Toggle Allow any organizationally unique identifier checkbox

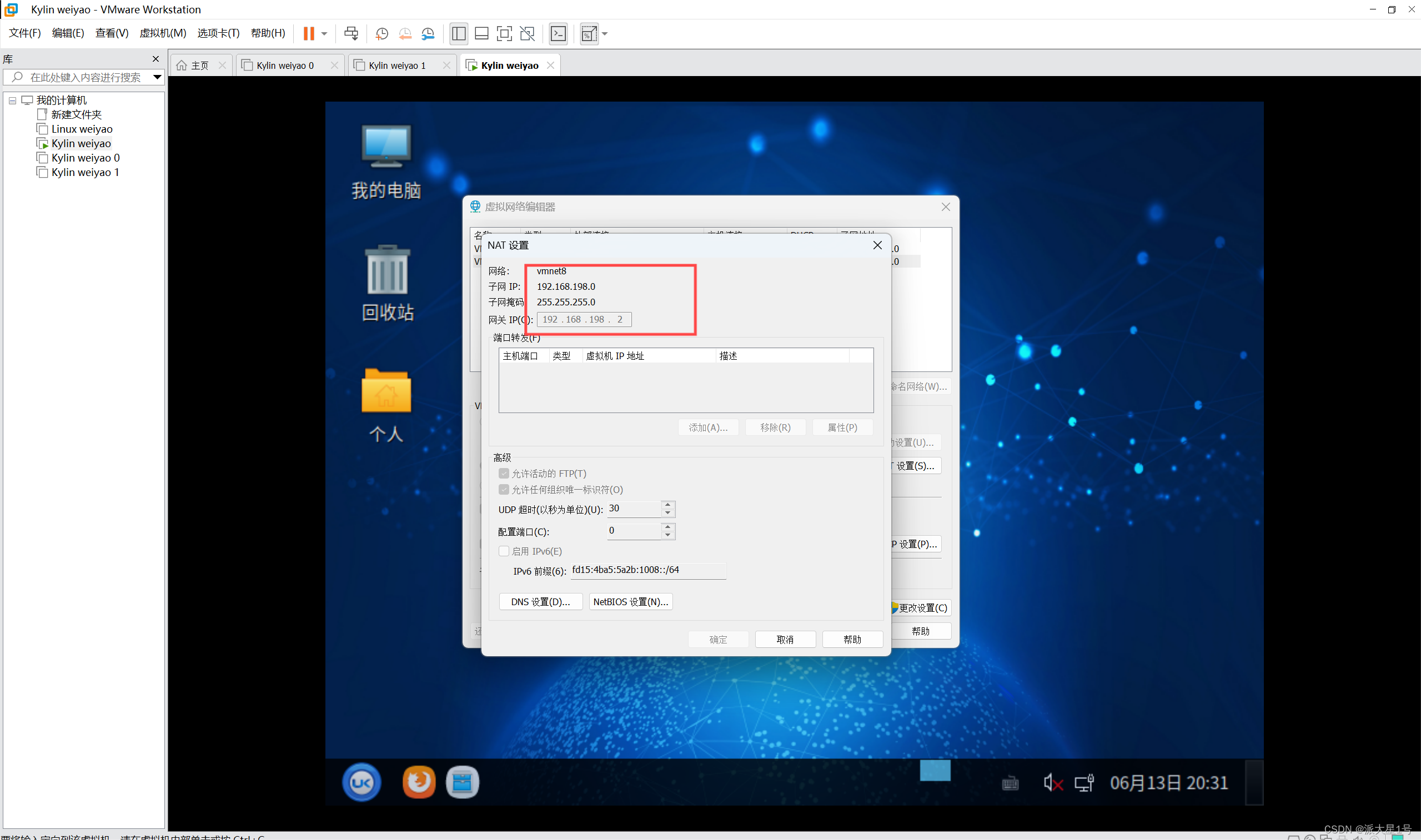503,489
